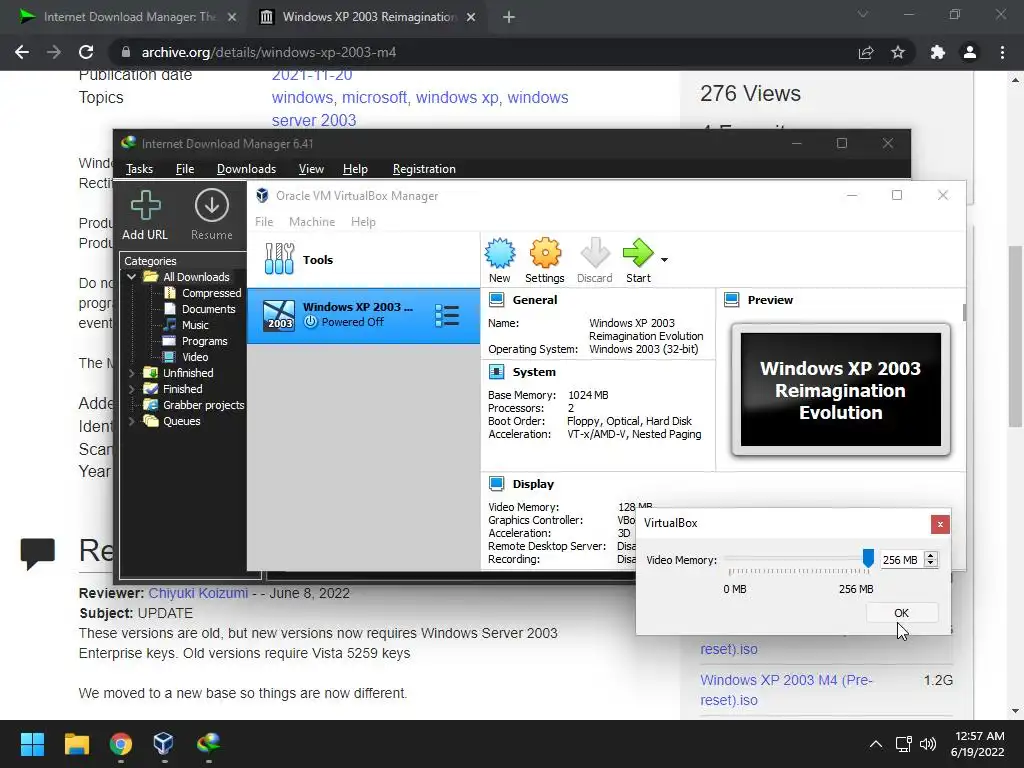Click the System section header icon
This screenshot has height=768, width=1024.
[496, 372]
